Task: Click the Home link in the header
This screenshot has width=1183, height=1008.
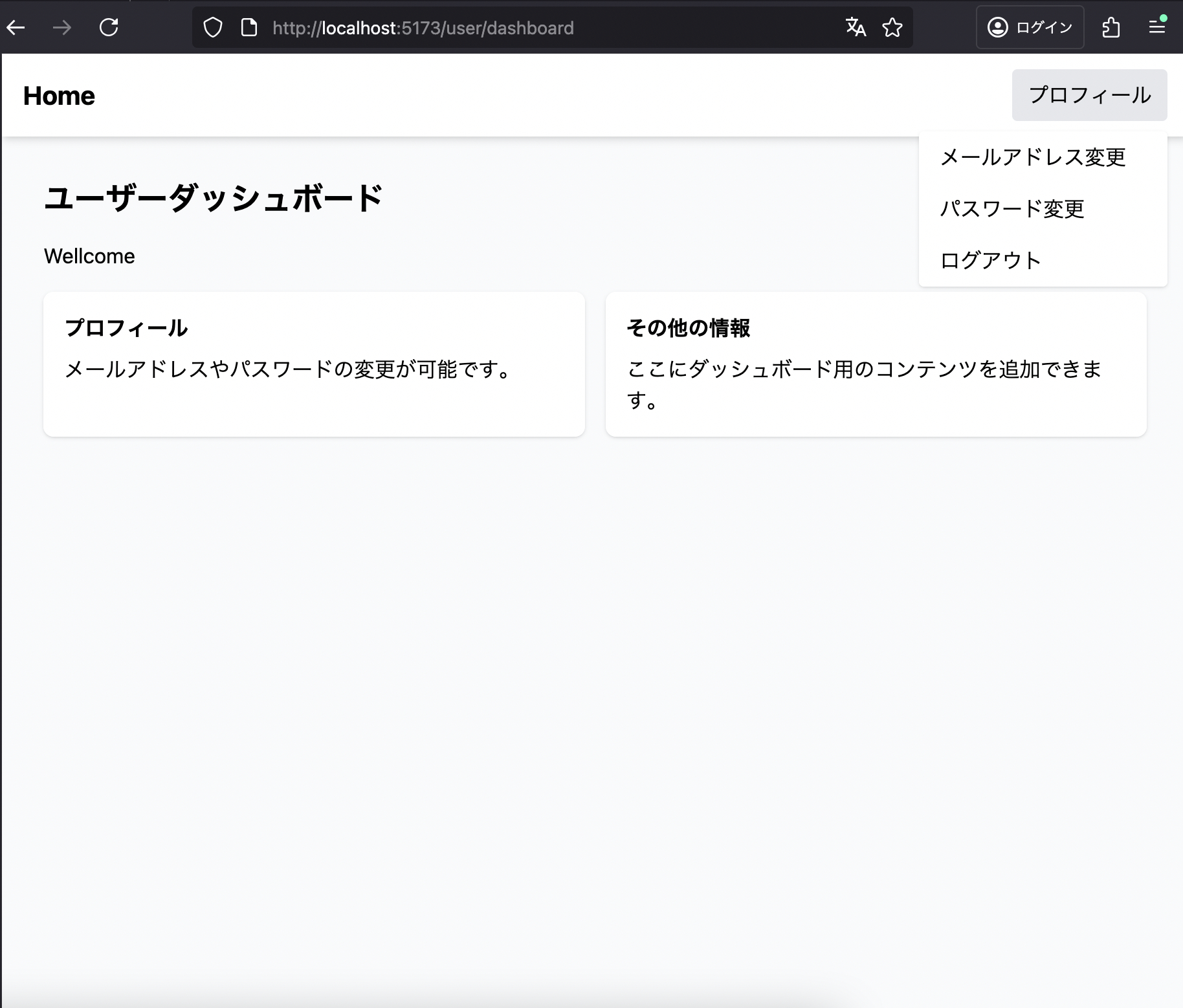Action: (x=58, y=95)
